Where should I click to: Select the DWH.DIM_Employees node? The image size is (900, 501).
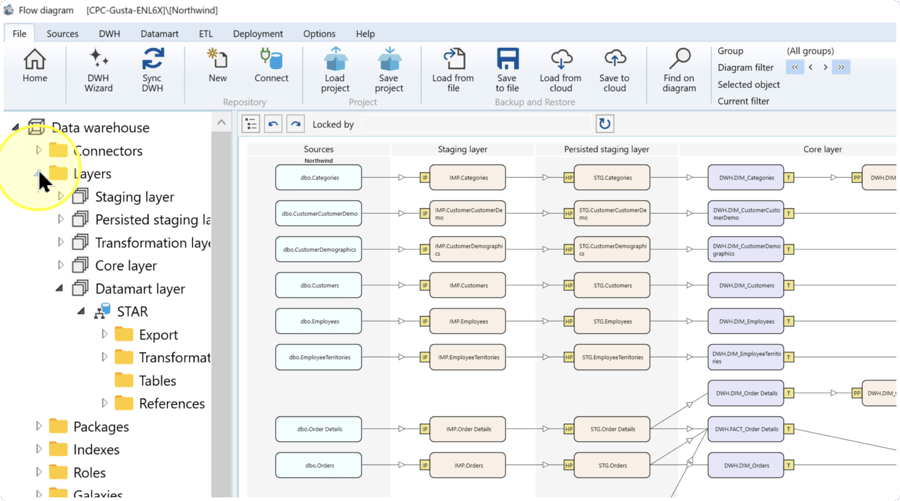(746, 321)
